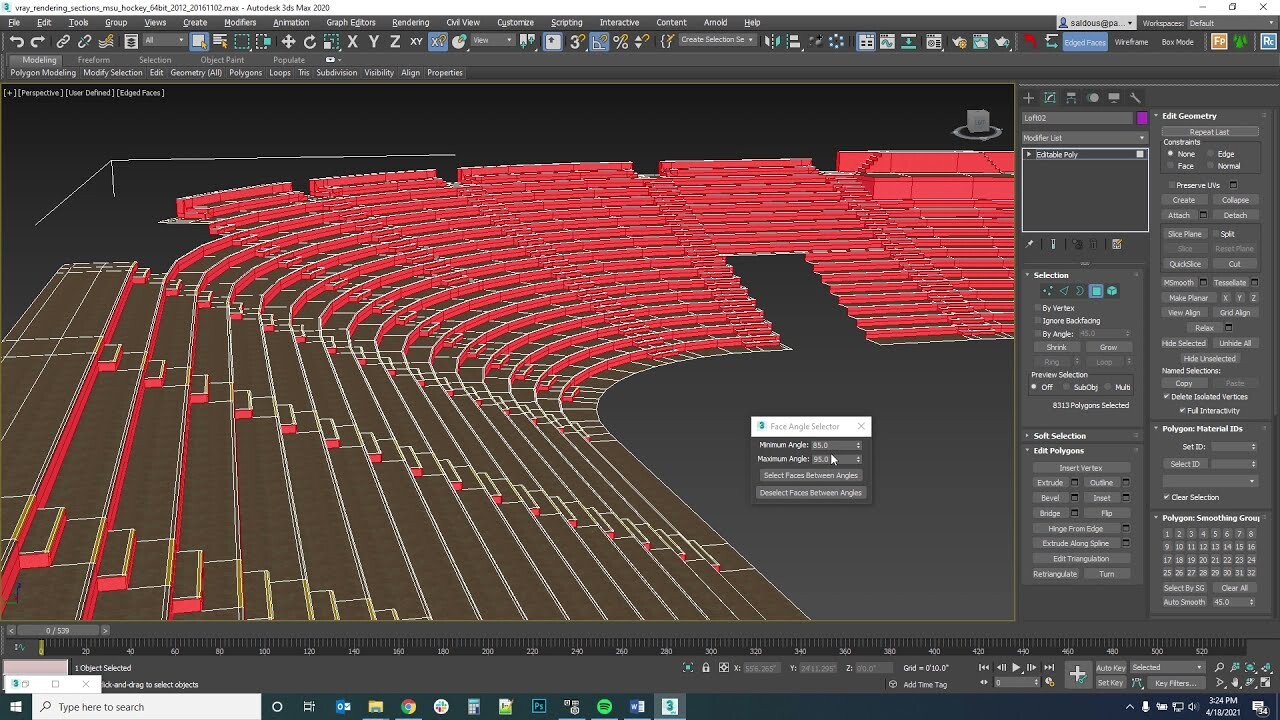Screen dimensions: 1280x720
Task: Enable the Ignore Backfacing checkbox
Action: [1037, 320]
